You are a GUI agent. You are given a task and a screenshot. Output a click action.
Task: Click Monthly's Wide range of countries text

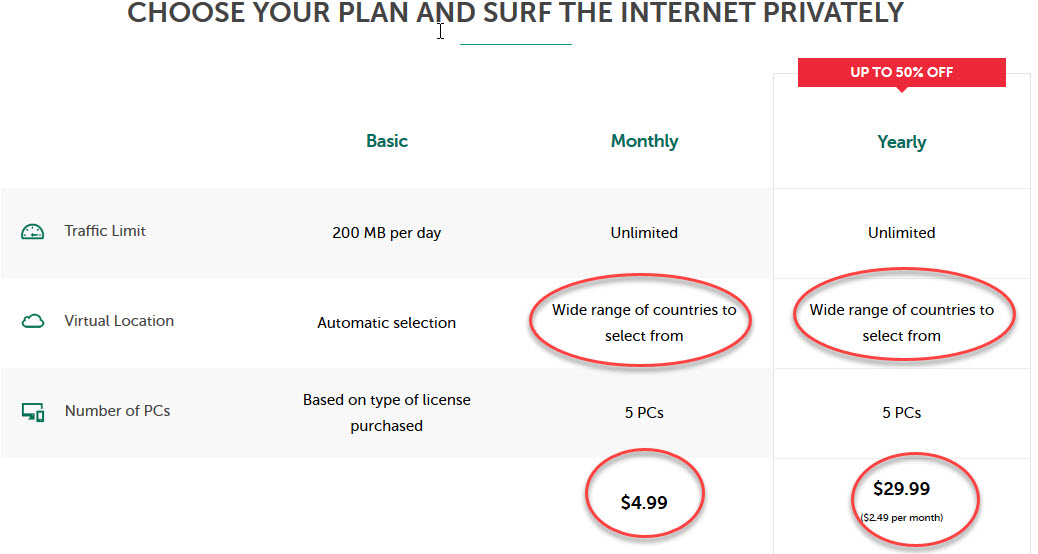pos(644,322)
